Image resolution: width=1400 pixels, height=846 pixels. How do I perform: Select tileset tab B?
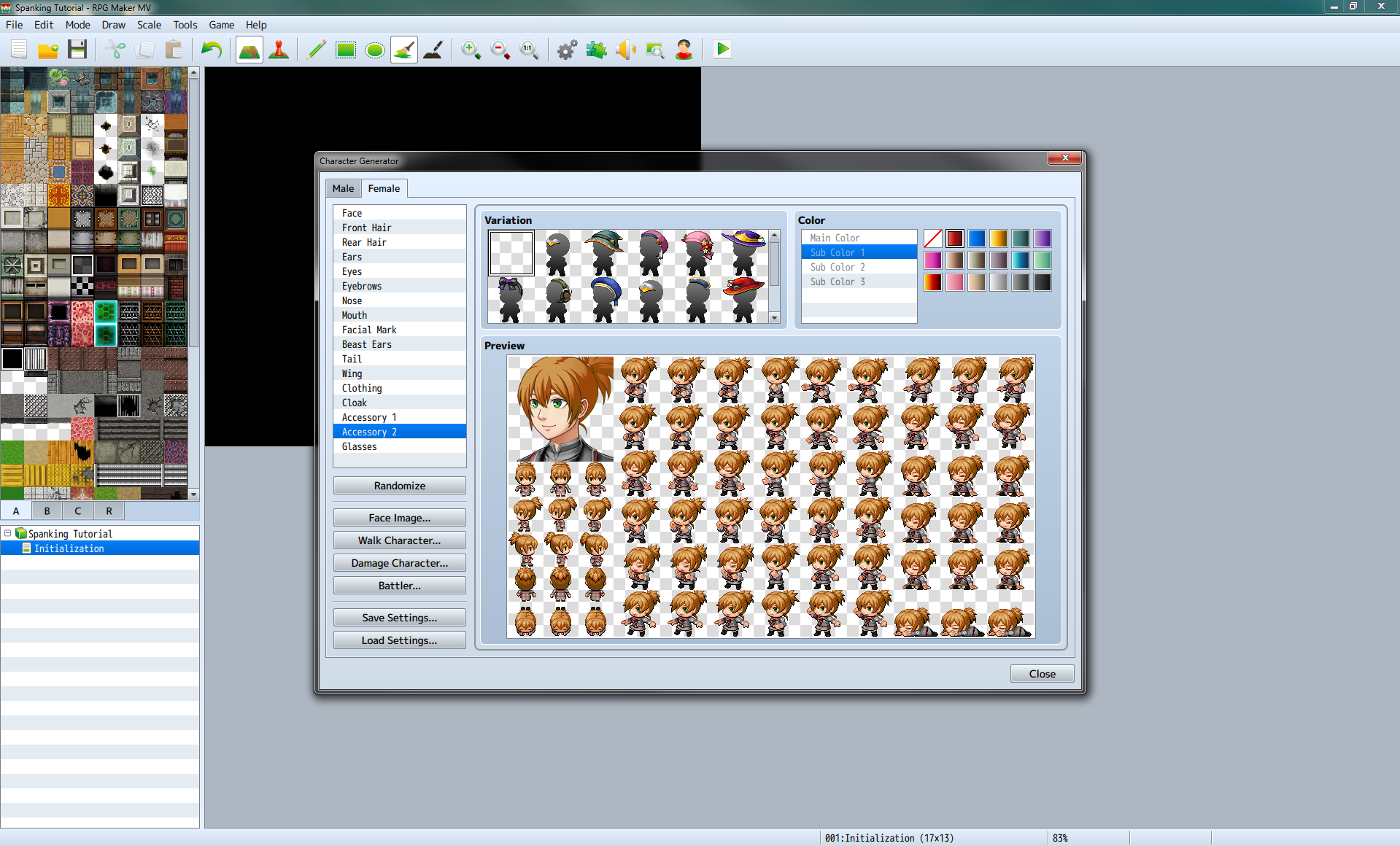pyautogui.click(x=47, y=511)
